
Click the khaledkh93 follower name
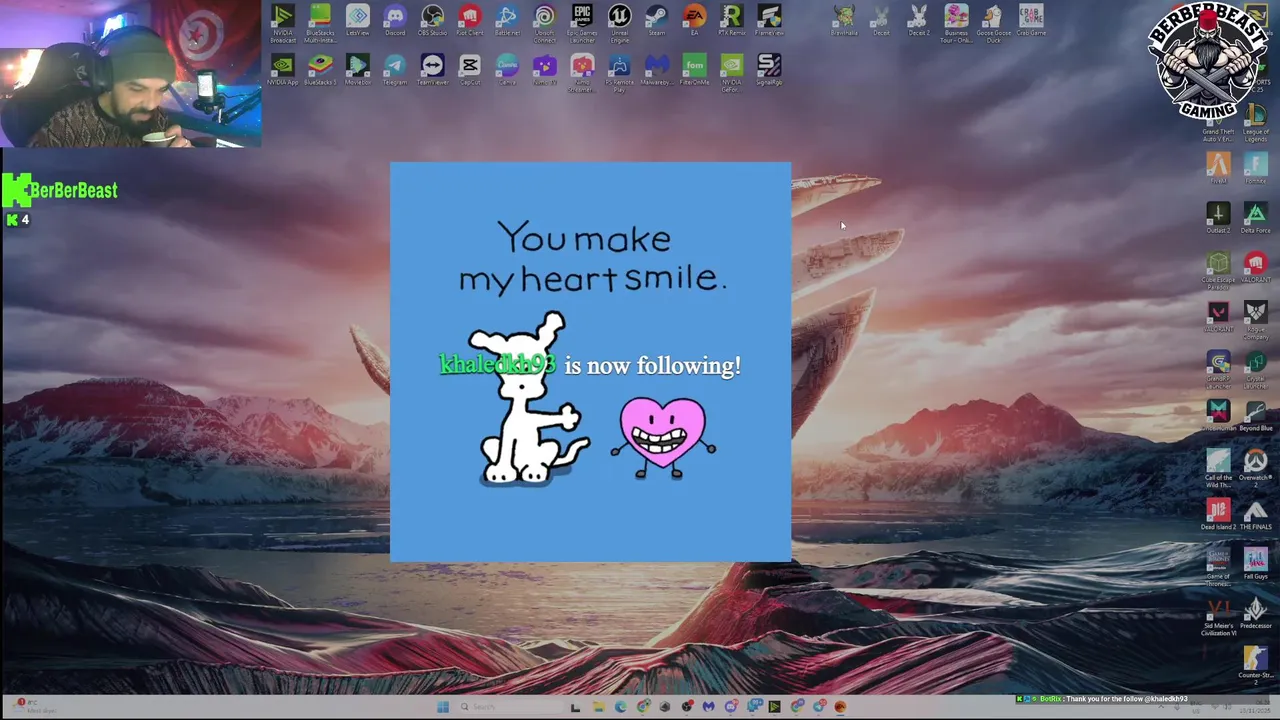tap(497, 365)
